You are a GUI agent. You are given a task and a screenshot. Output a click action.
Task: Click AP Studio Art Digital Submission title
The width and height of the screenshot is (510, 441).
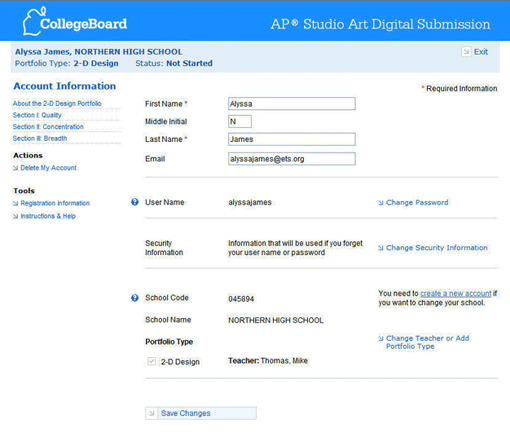[380, 24]
